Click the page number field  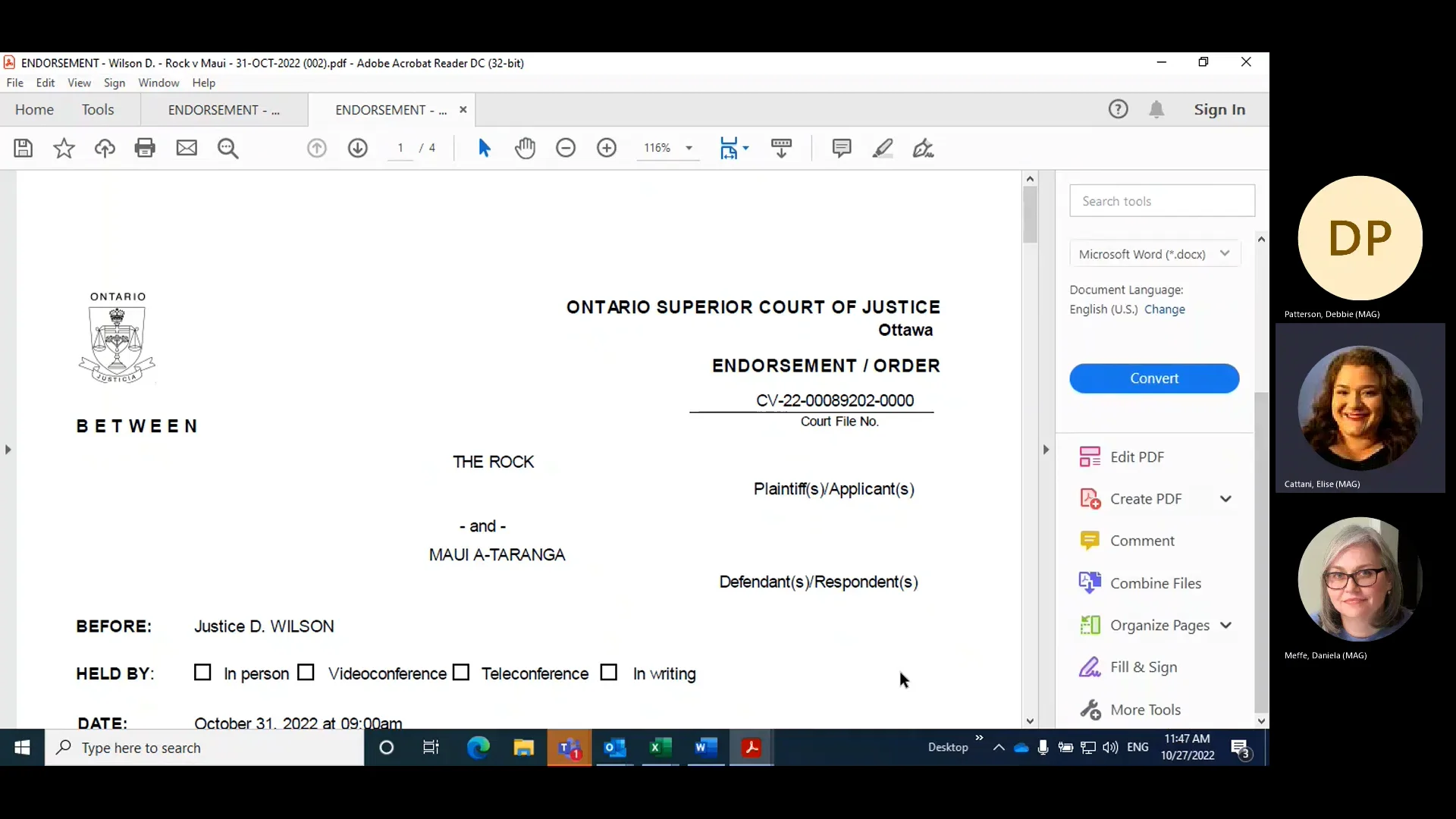(x=400, y=148)
